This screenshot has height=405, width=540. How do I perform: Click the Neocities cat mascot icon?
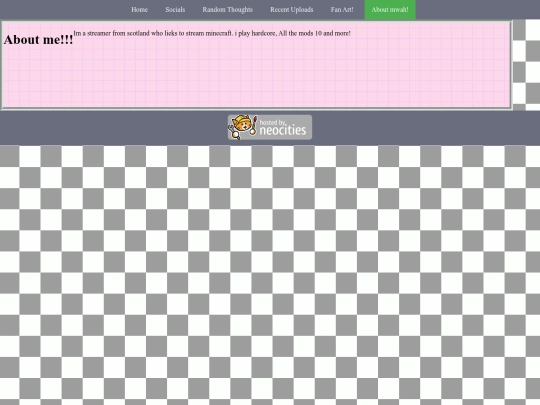tap(243, 127)
